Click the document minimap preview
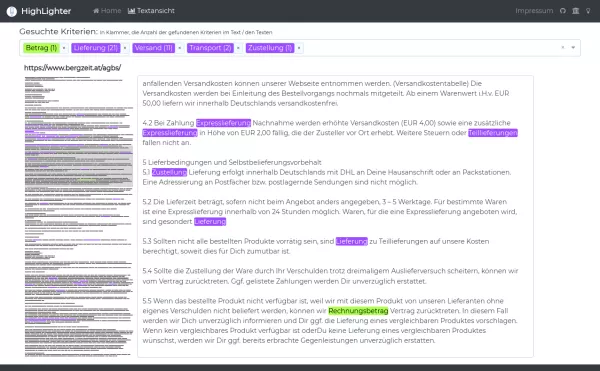The width and height of the screenshot is (600, 371). [79, 216]
